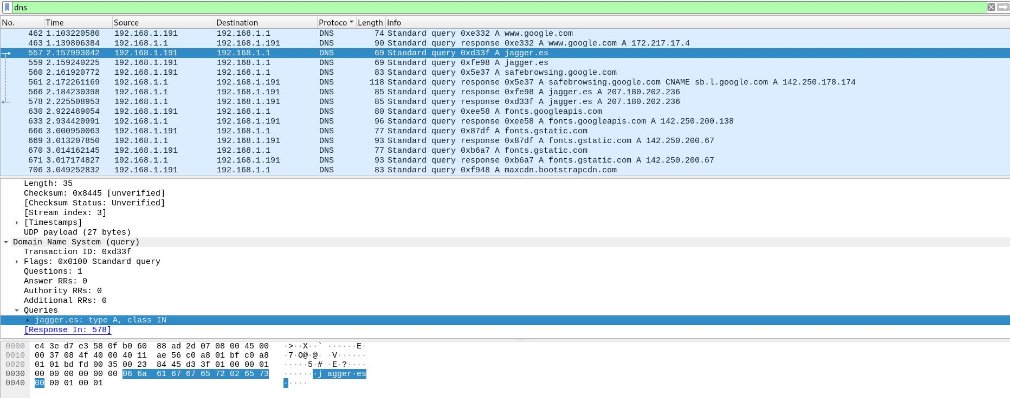
Task: Select the Answer RRs: 0 field
Action: tap(55, 281)
